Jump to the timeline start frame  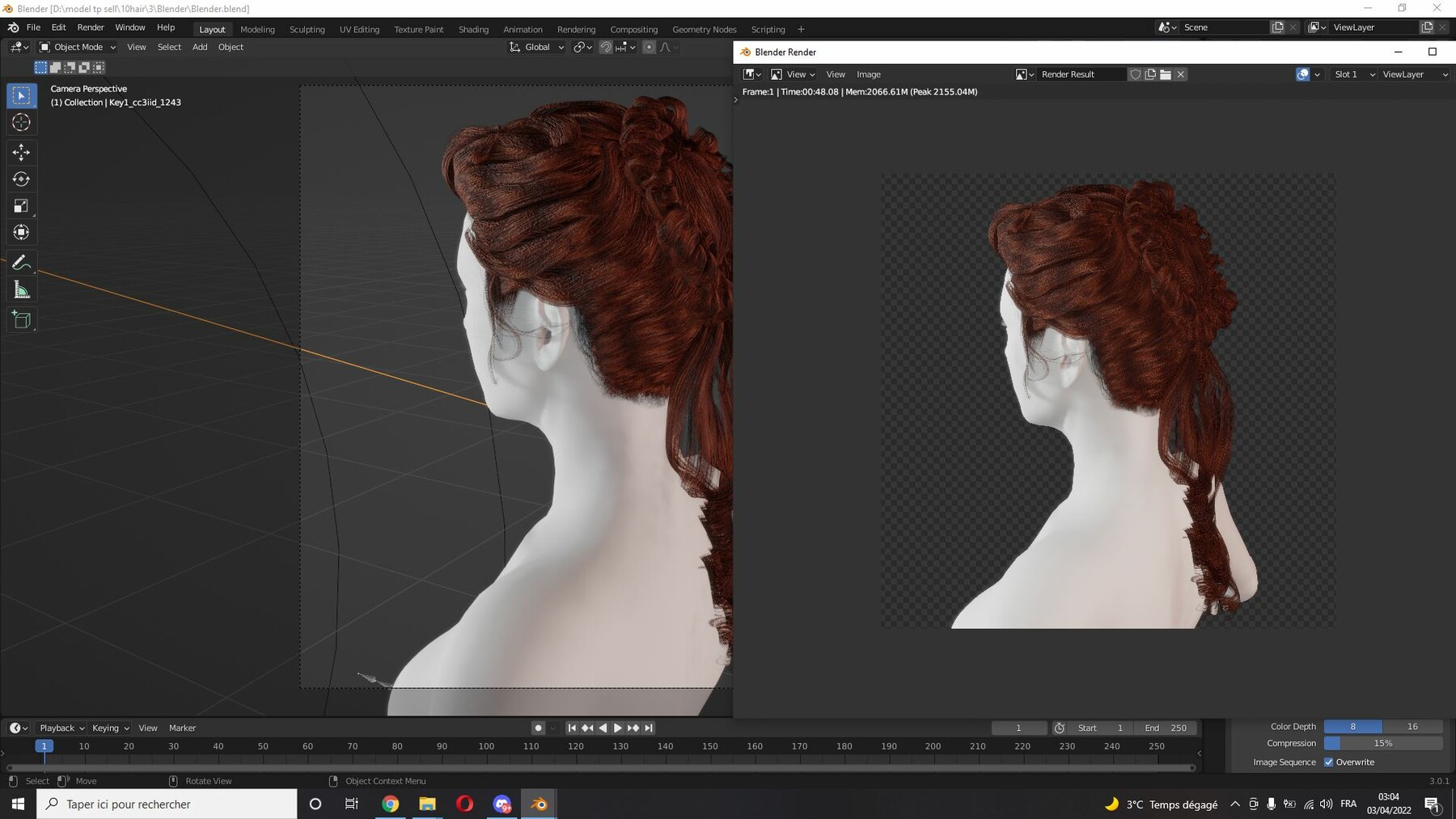572,728
